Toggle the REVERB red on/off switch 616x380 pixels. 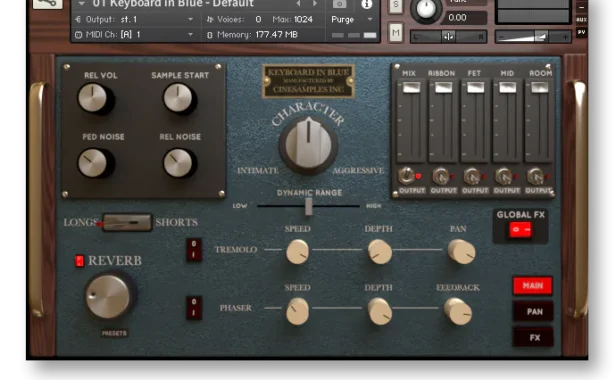coord(79,261)
